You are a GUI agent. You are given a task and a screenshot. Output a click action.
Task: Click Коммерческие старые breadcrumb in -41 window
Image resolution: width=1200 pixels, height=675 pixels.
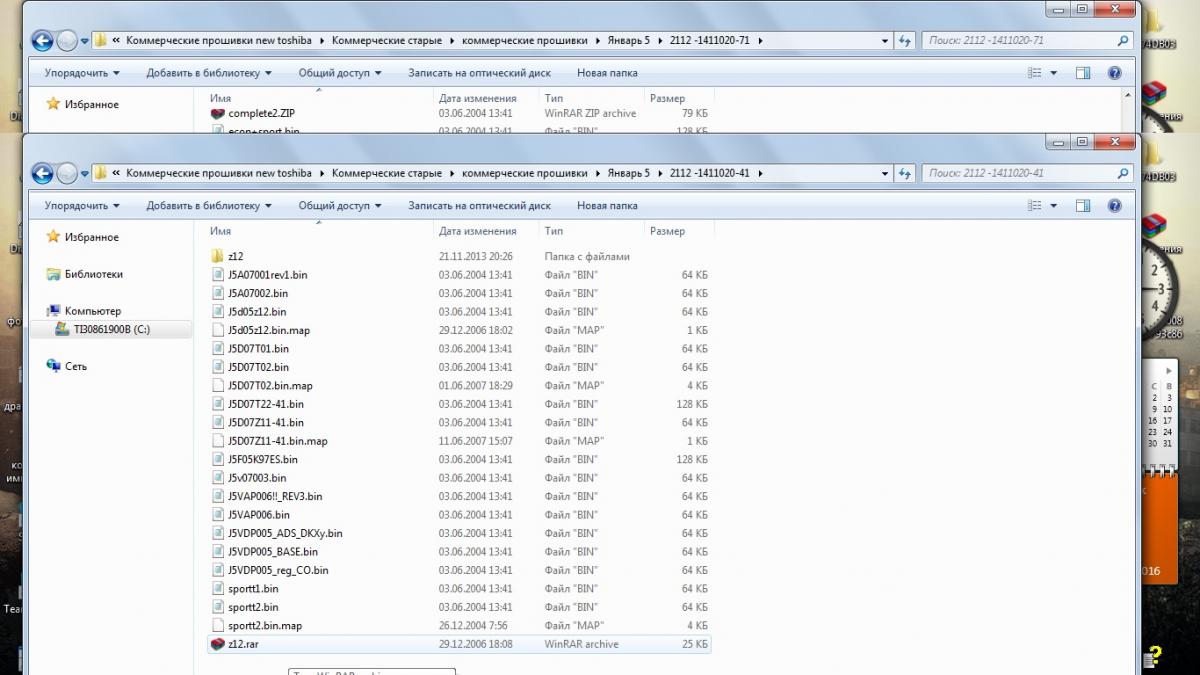(386, 173)
